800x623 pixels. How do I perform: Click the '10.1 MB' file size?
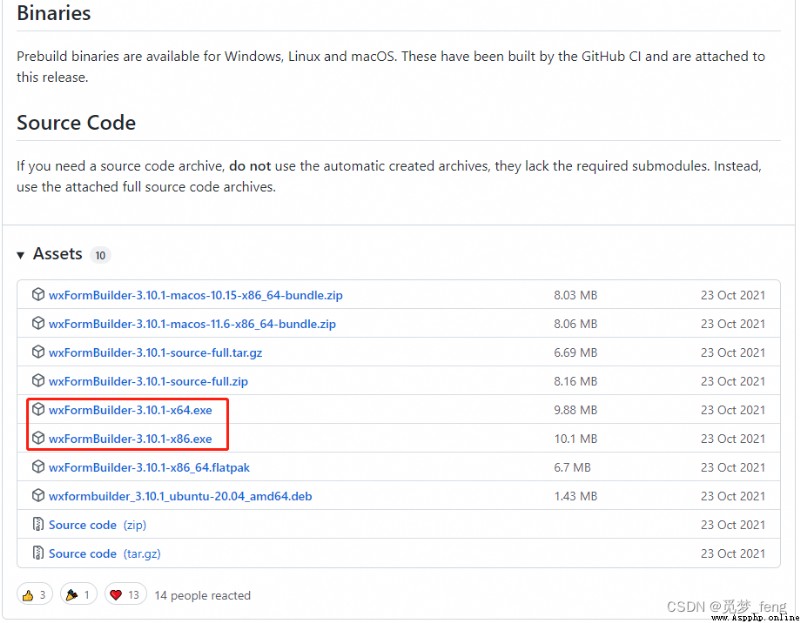tap(576, 439)
